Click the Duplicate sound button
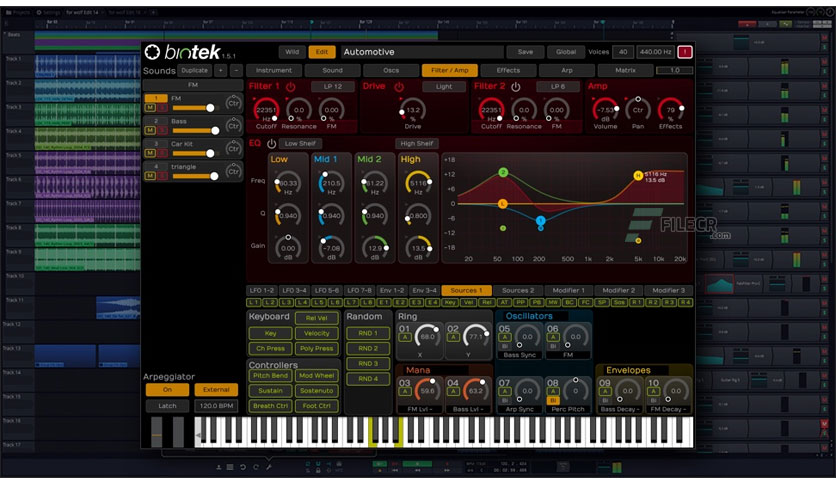836x484 pixels. [x=195, y=70]
